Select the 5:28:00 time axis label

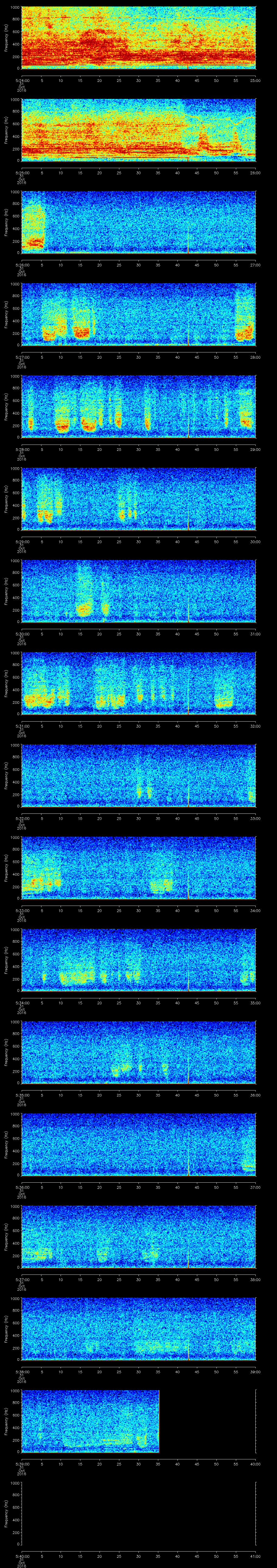[22, 449]
